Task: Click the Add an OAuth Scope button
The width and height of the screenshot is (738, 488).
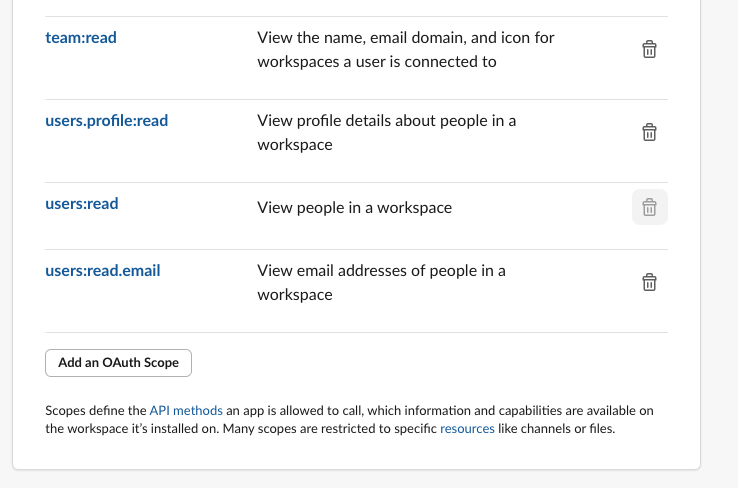Action: click(118, 363)
